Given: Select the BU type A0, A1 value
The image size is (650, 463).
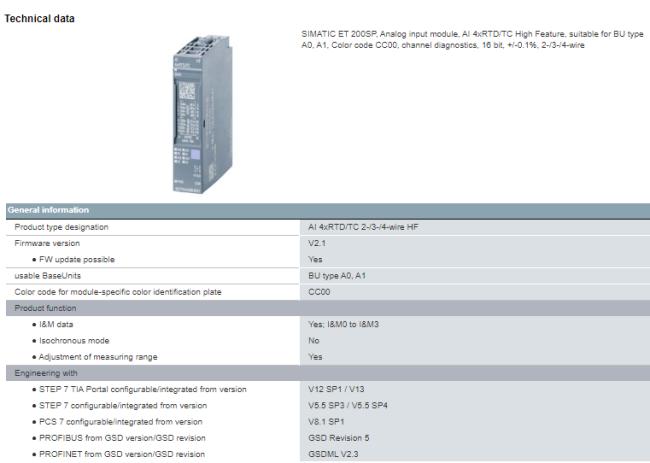Looking at the screenshot, I should (338, 275).
